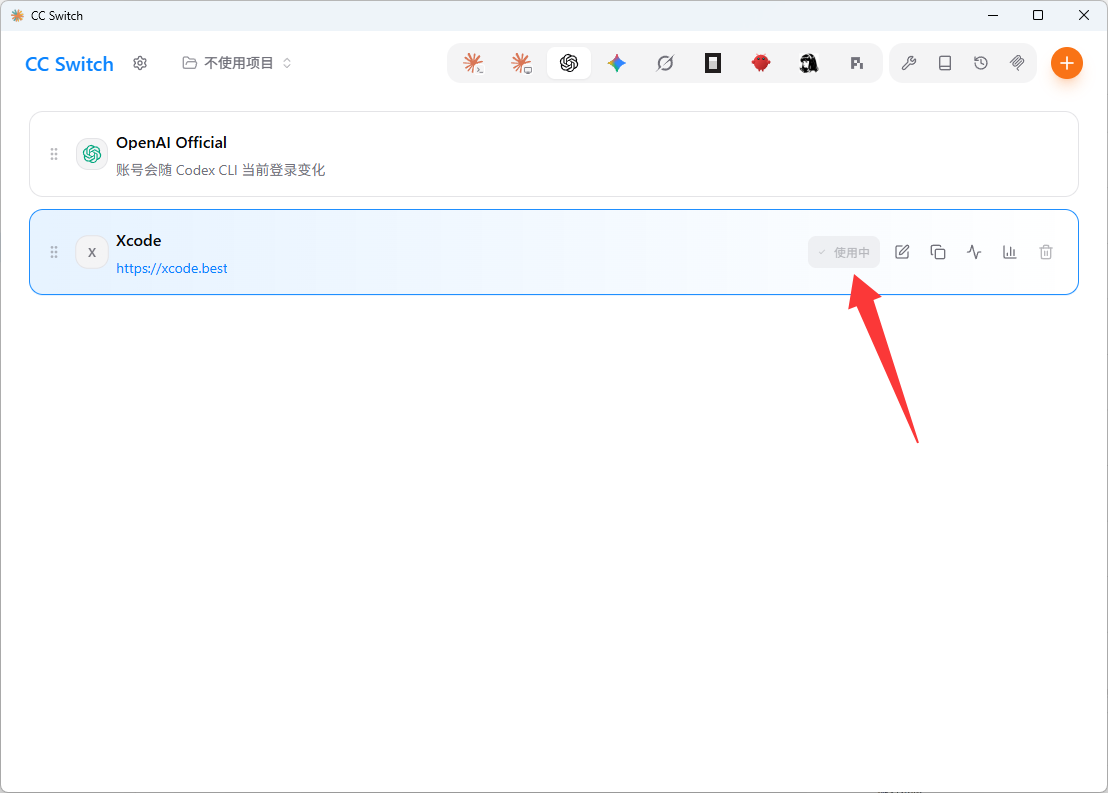Open the book icon in toolbar
The height and width of the screenshot is (793, 1108).
(x=945, y=64)
